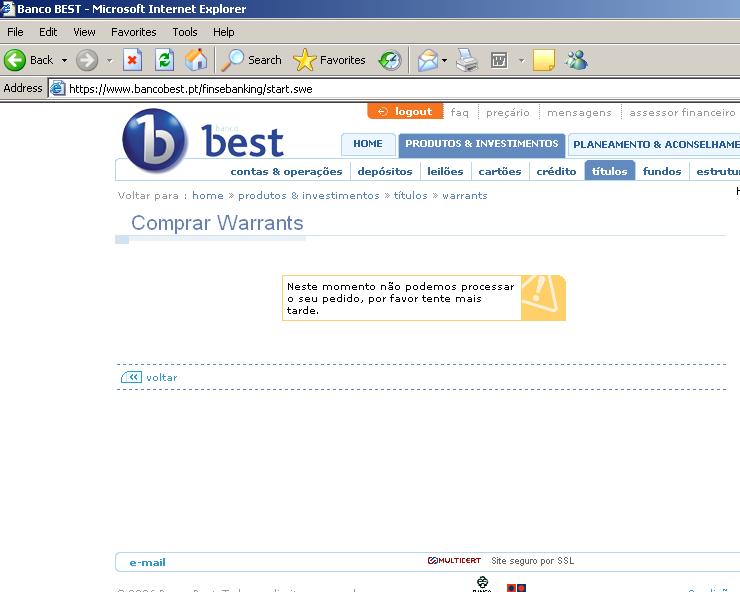This screenshot has height=592, width=740.
Task: Follow the home breadcrumb link
Action: coord(208,195)
